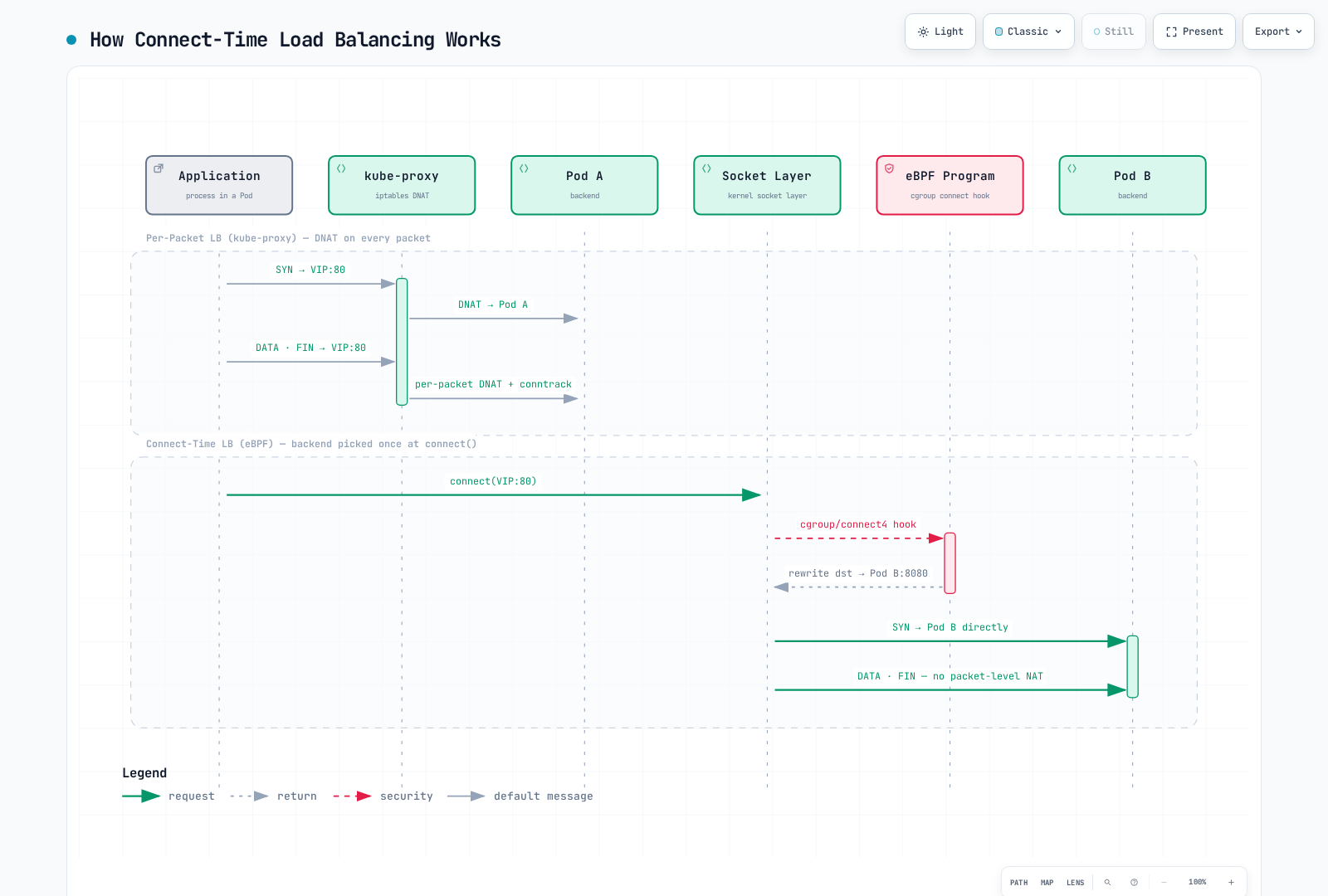Switch to the PATH view mode
The height and width of the screenshot is (896, 1328).
point(1019,882)
